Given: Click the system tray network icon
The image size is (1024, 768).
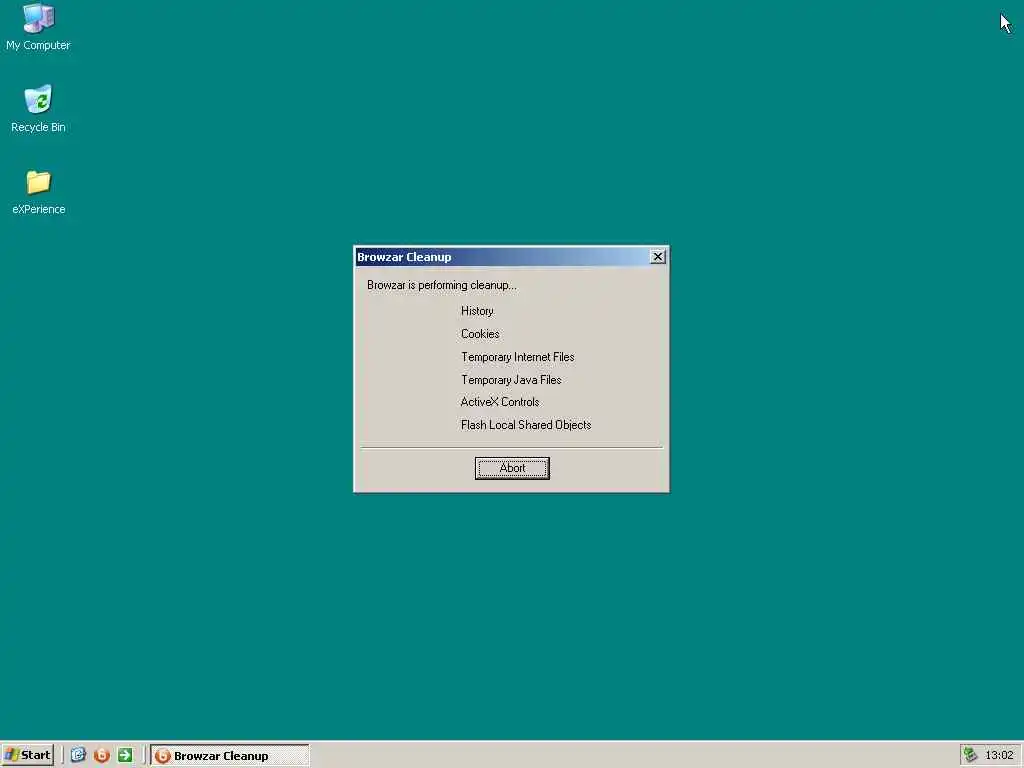Looking at the screenshot, I should (970, 755).
